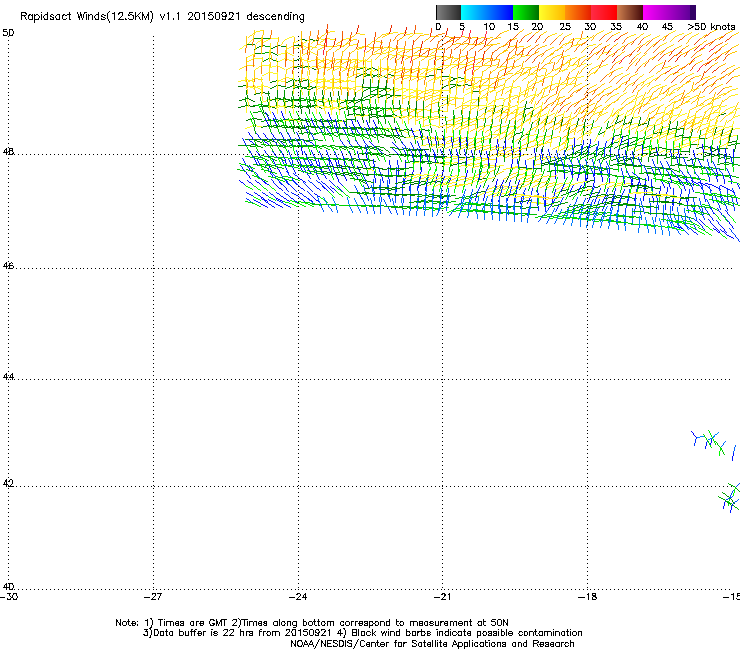Click the '>50 knots' legend label
Image resolution: width=740 pixels, height=650 pixels.
click(711, 27)
